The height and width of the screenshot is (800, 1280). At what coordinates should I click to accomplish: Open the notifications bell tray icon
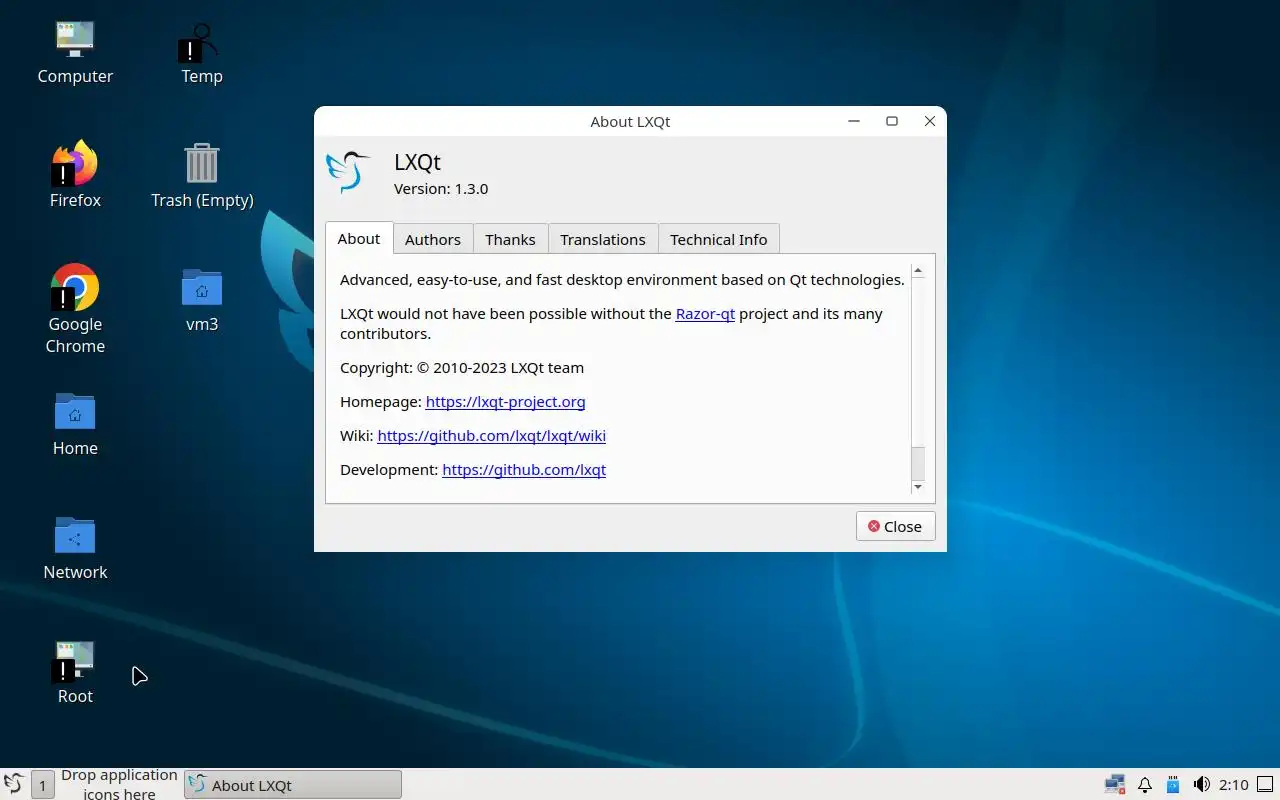tap(1145, 785)
